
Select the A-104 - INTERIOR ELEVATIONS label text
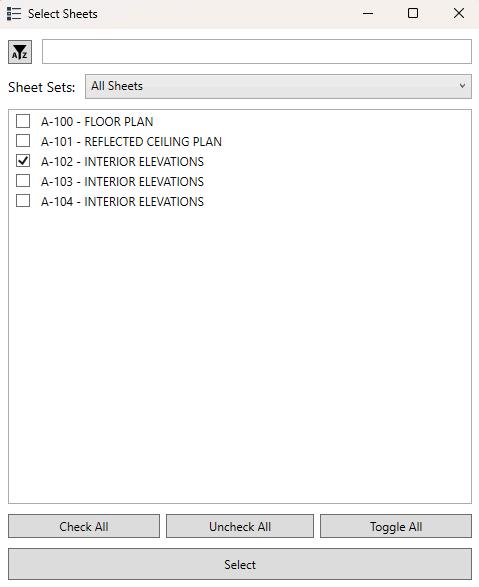tap(122, 201)
